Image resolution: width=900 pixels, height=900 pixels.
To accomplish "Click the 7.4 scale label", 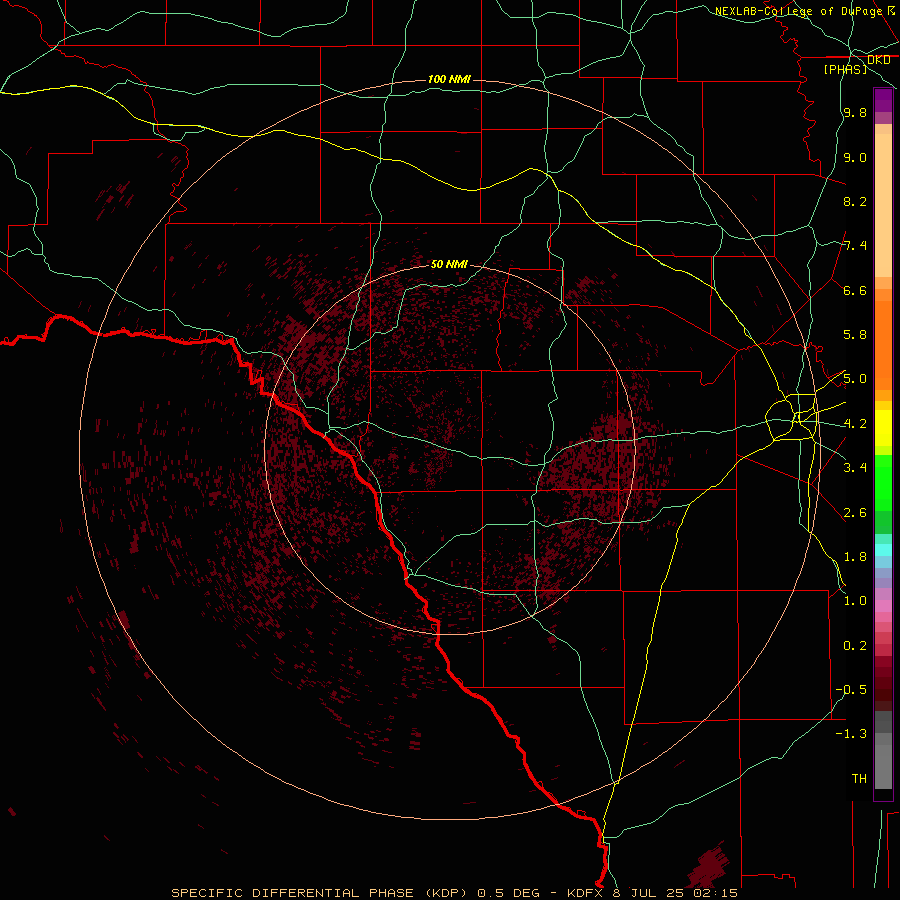I will [855, 246].
